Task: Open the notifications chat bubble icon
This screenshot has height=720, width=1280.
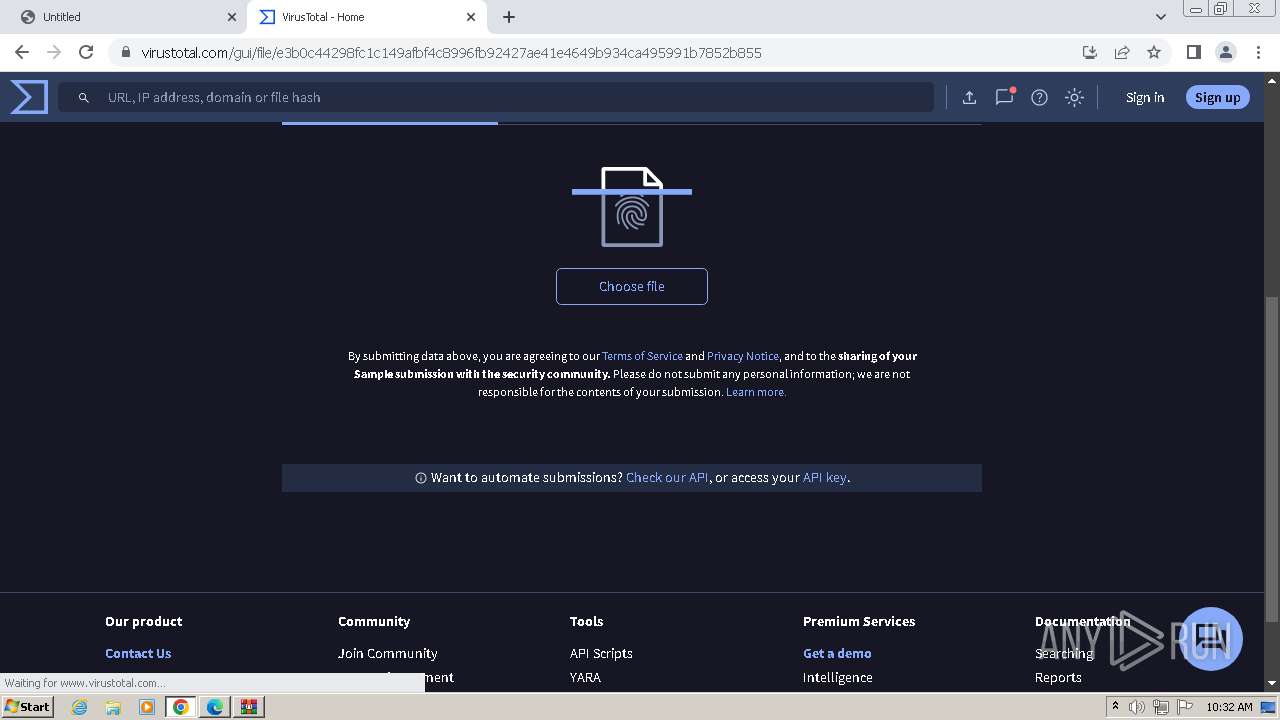Action: click(1004, 97)
